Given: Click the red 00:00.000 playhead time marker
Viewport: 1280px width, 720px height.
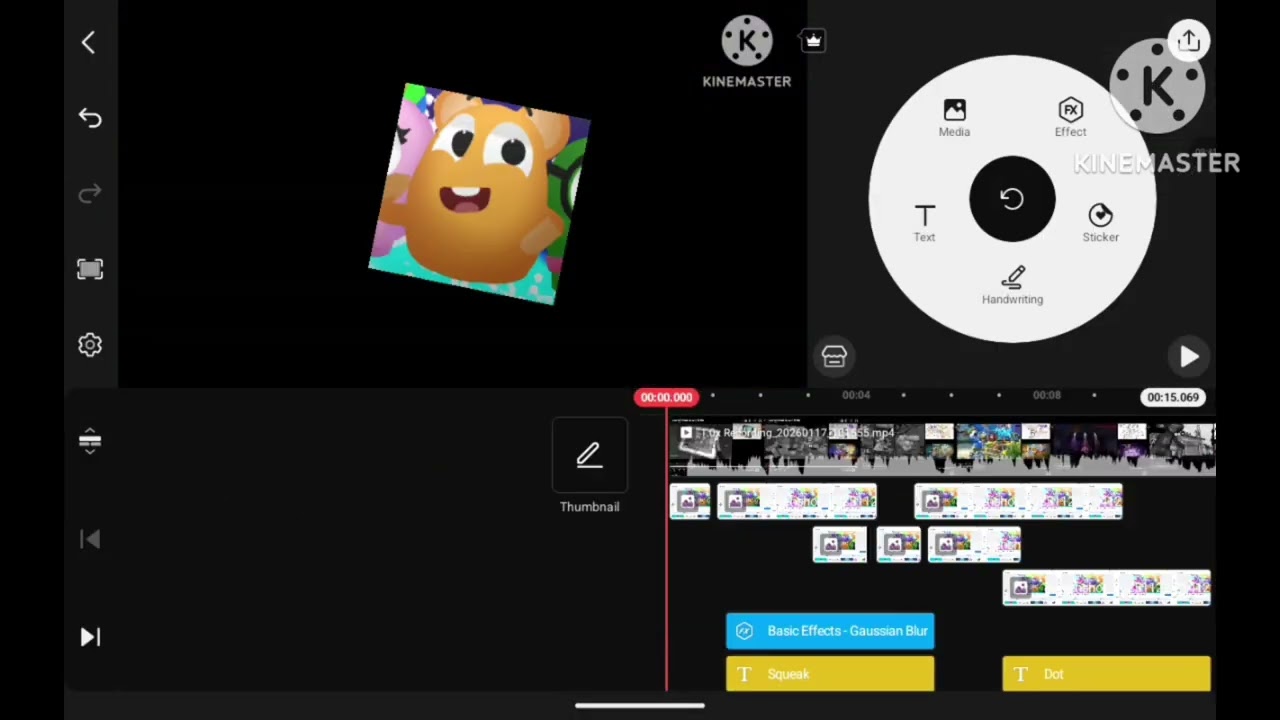Looking at the screenshot, I should coord(666,397).
